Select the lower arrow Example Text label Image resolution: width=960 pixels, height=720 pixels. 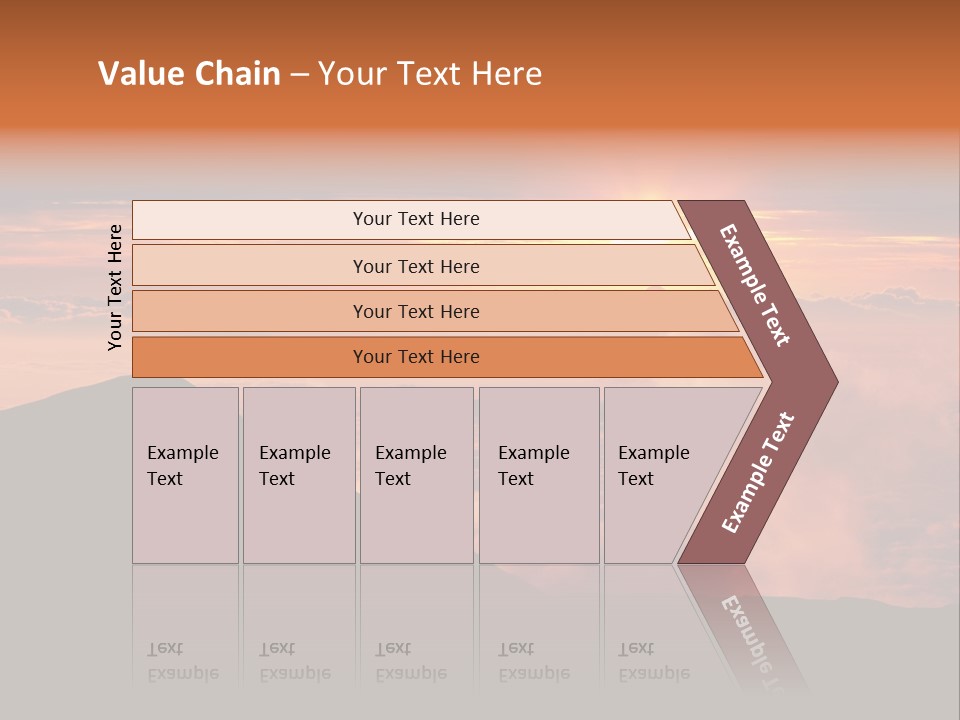(757, 472)
